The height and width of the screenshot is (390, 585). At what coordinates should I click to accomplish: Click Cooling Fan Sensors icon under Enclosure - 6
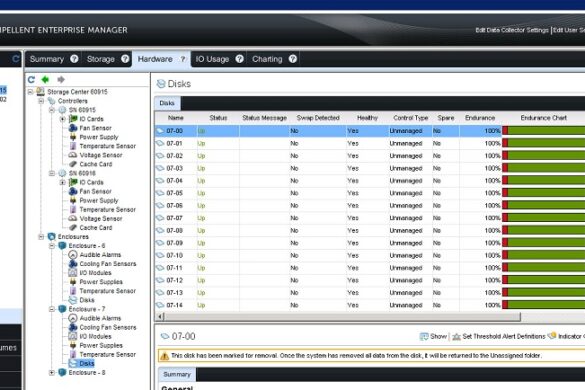[x=73, y=264]
